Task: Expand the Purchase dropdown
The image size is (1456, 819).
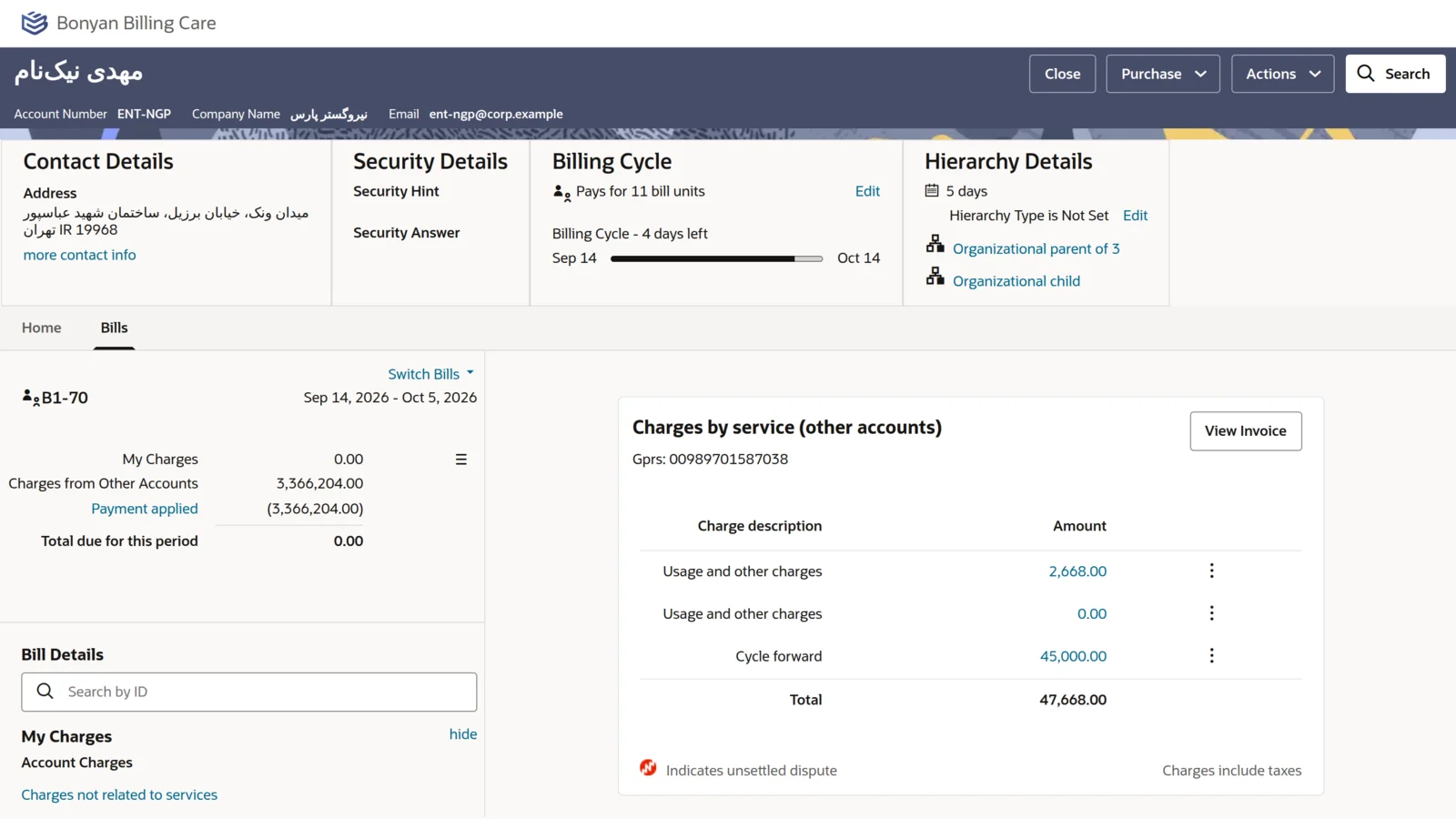Action: coord(1163,74)
